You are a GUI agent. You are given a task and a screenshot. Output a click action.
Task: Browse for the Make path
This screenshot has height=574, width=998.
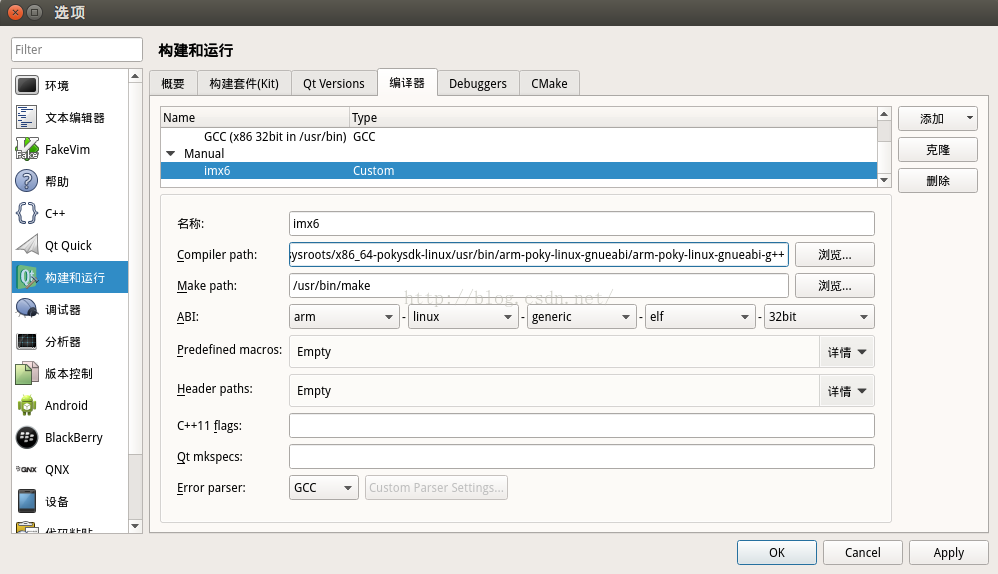click(834, 286)
